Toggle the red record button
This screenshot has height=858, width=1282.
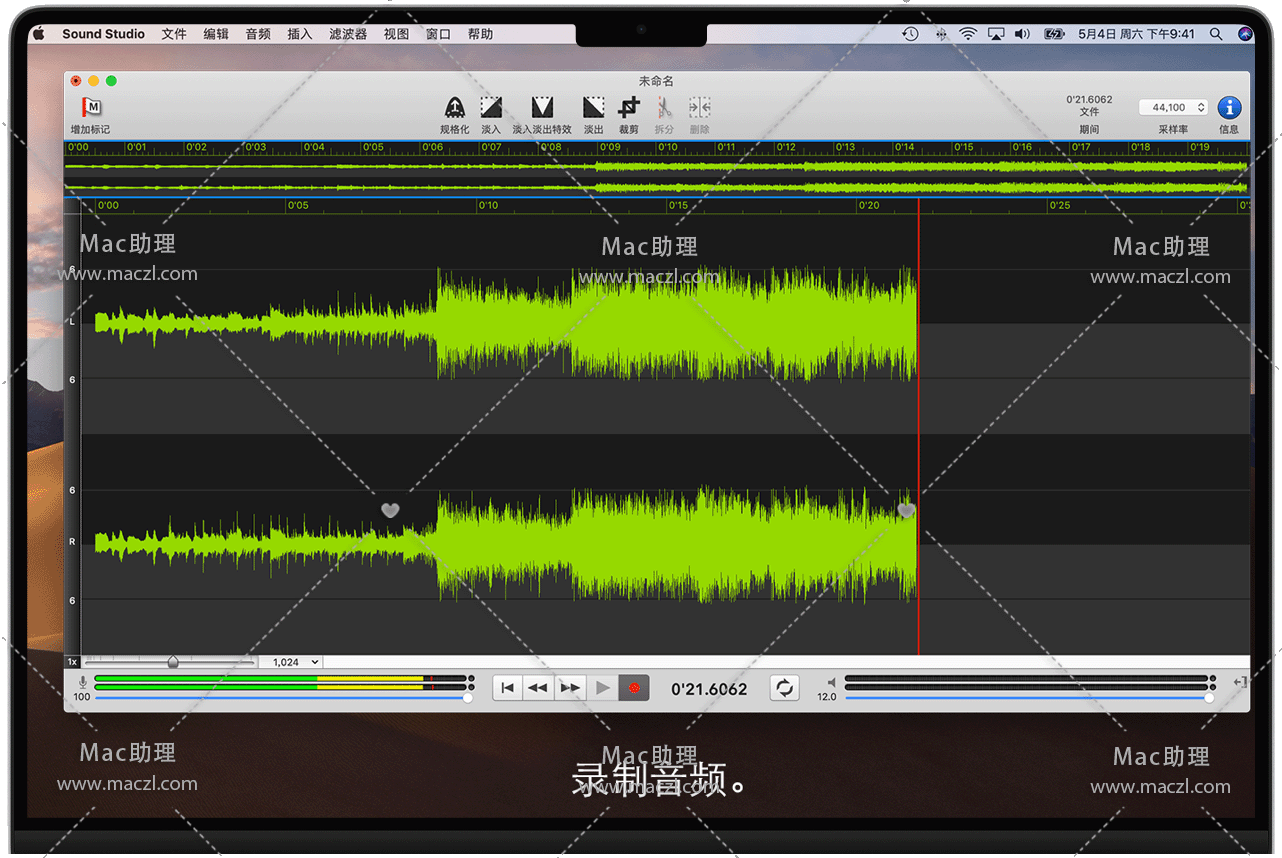(633, 688)
